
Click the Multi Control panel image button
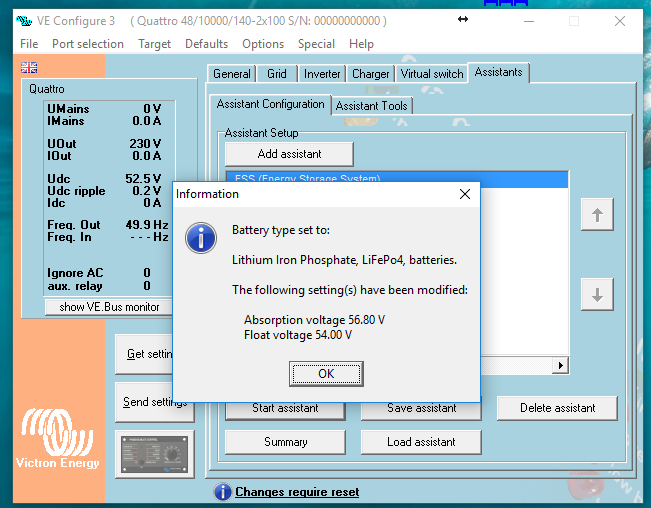(x=154, y=454)
